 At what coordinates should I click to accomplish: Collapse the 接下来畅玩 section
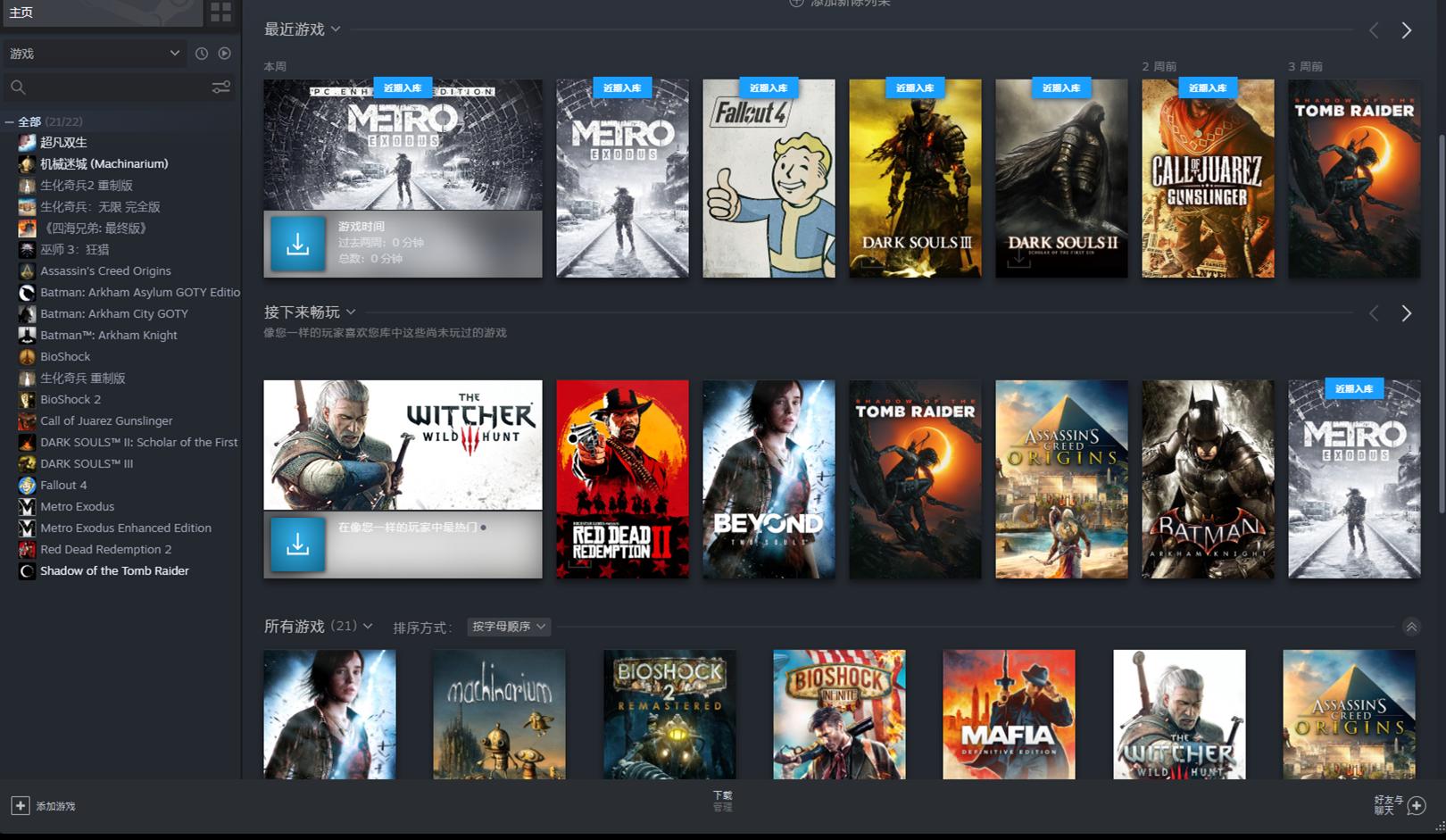pos(351,312)
